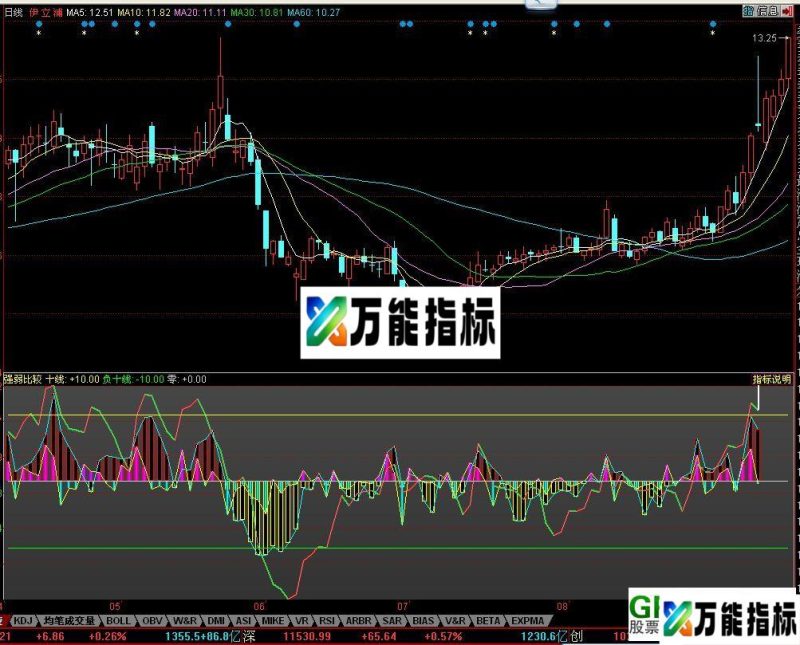Click the 13.25 high price label
Image resolution: width=800 pixels, height=645 pixels.
764,38
